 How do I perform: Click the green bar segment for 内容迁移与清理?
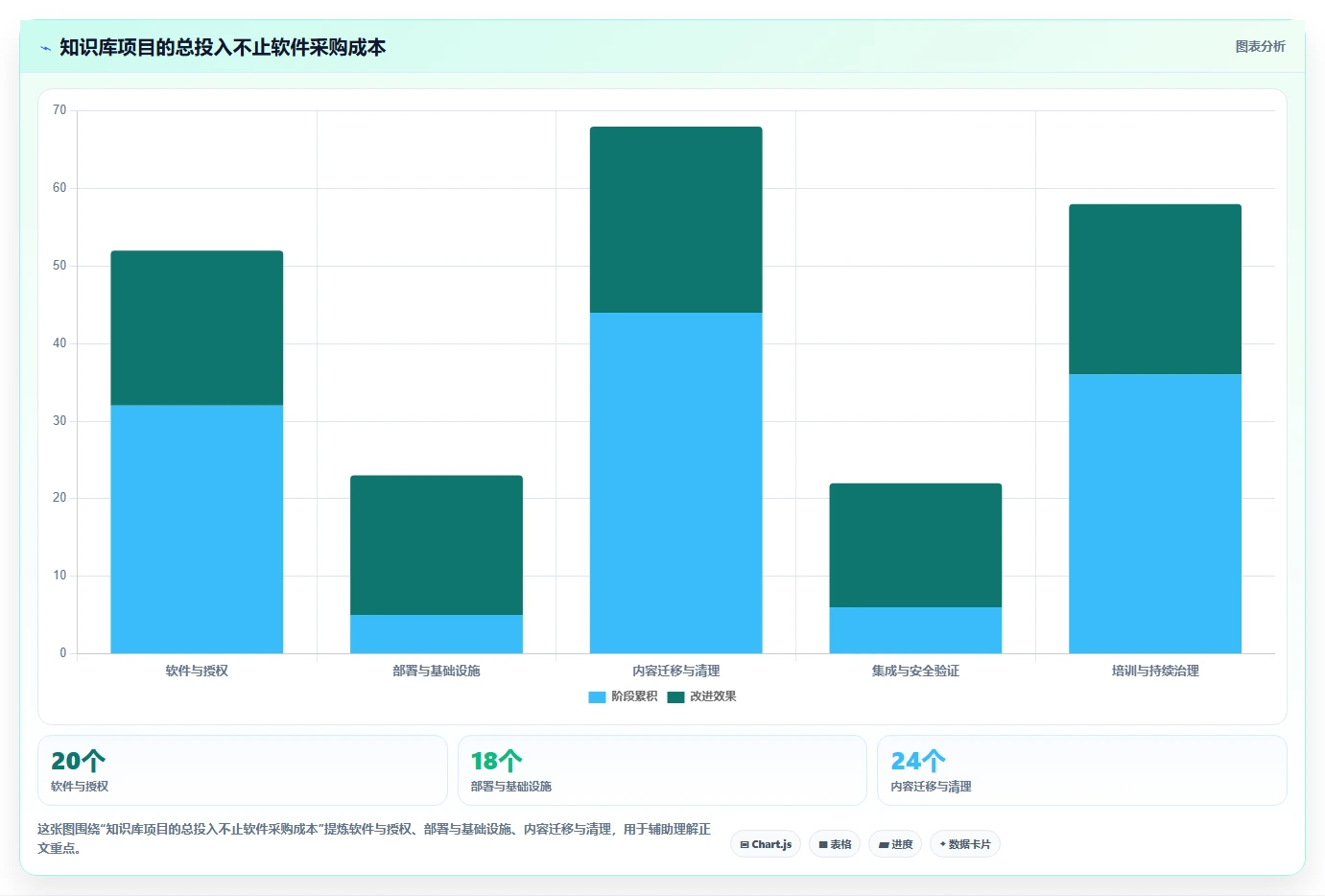pyautogui.click(x=676, y=220)
